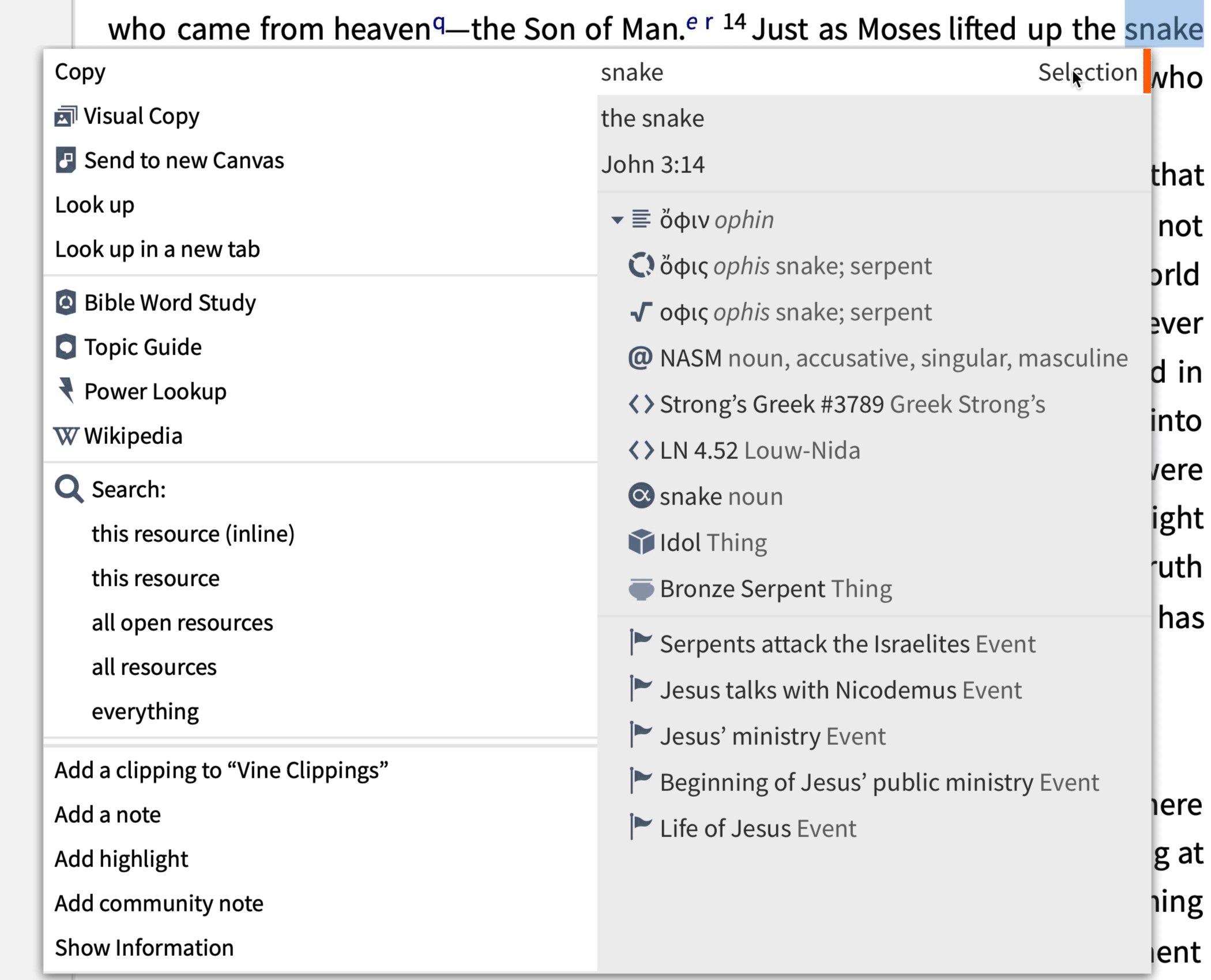
Task: Click the lemma ring icon beside ὄφις
Action: pyautogui.click(x=641, y=266)
